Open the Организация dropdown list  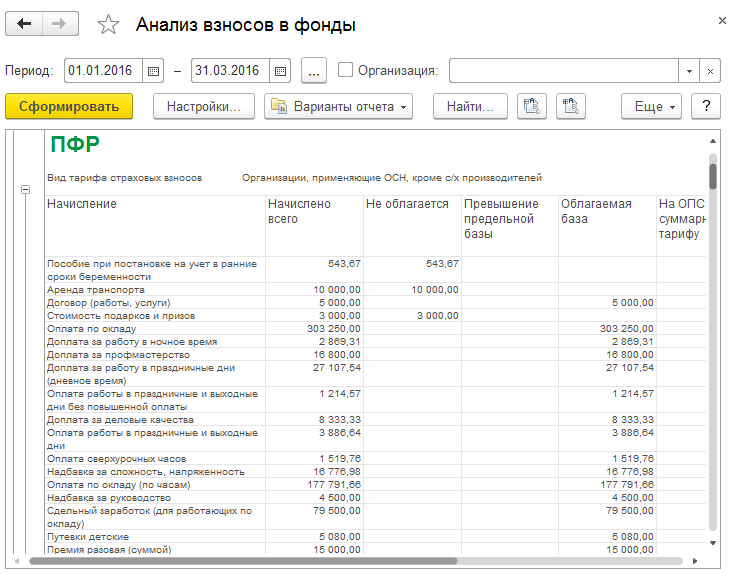coord(689,71)
